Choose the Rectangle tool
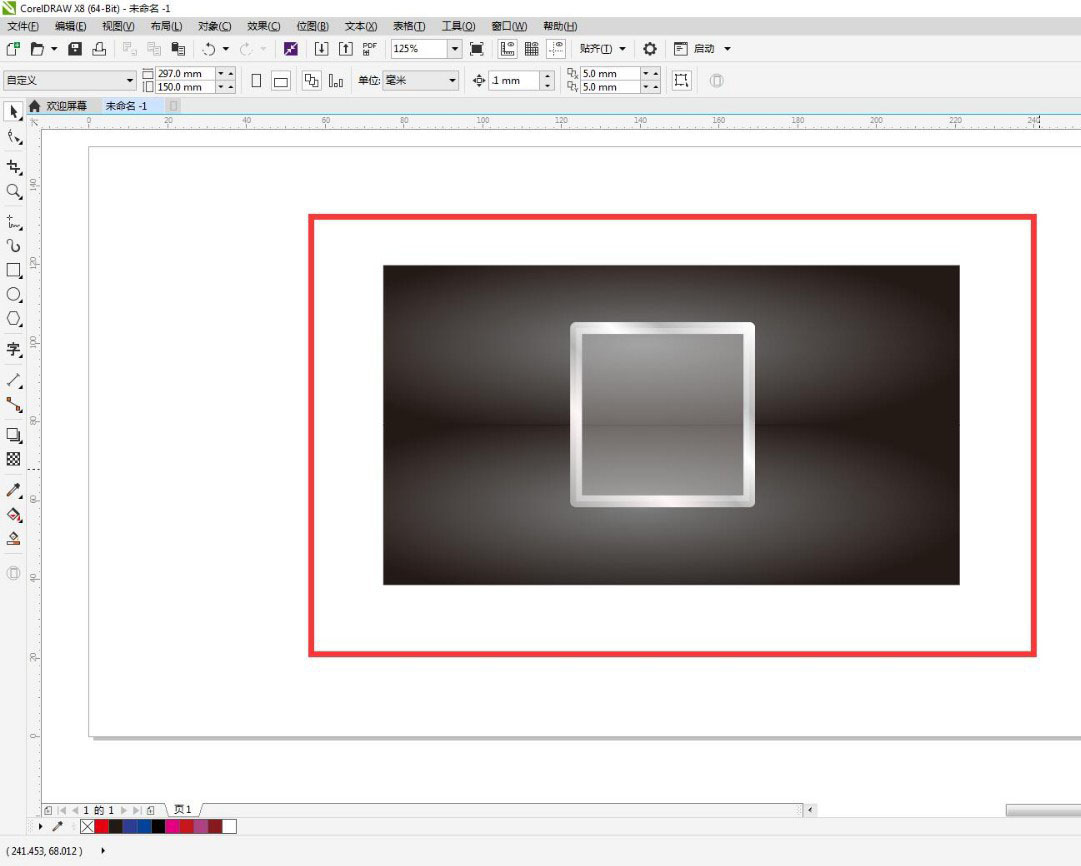Viewport: 1081px width, 866px height. tap(14, 270)
